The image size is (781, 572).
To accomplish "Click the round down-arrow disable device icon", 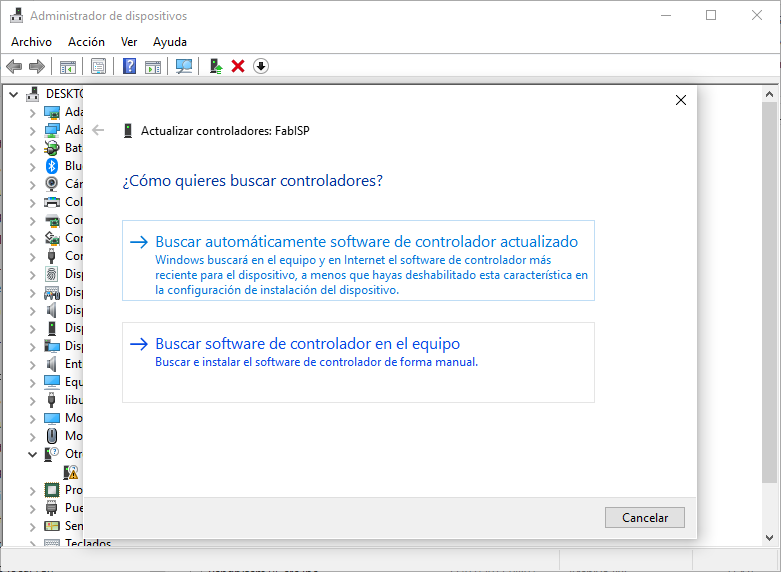I will click(261, 66).
